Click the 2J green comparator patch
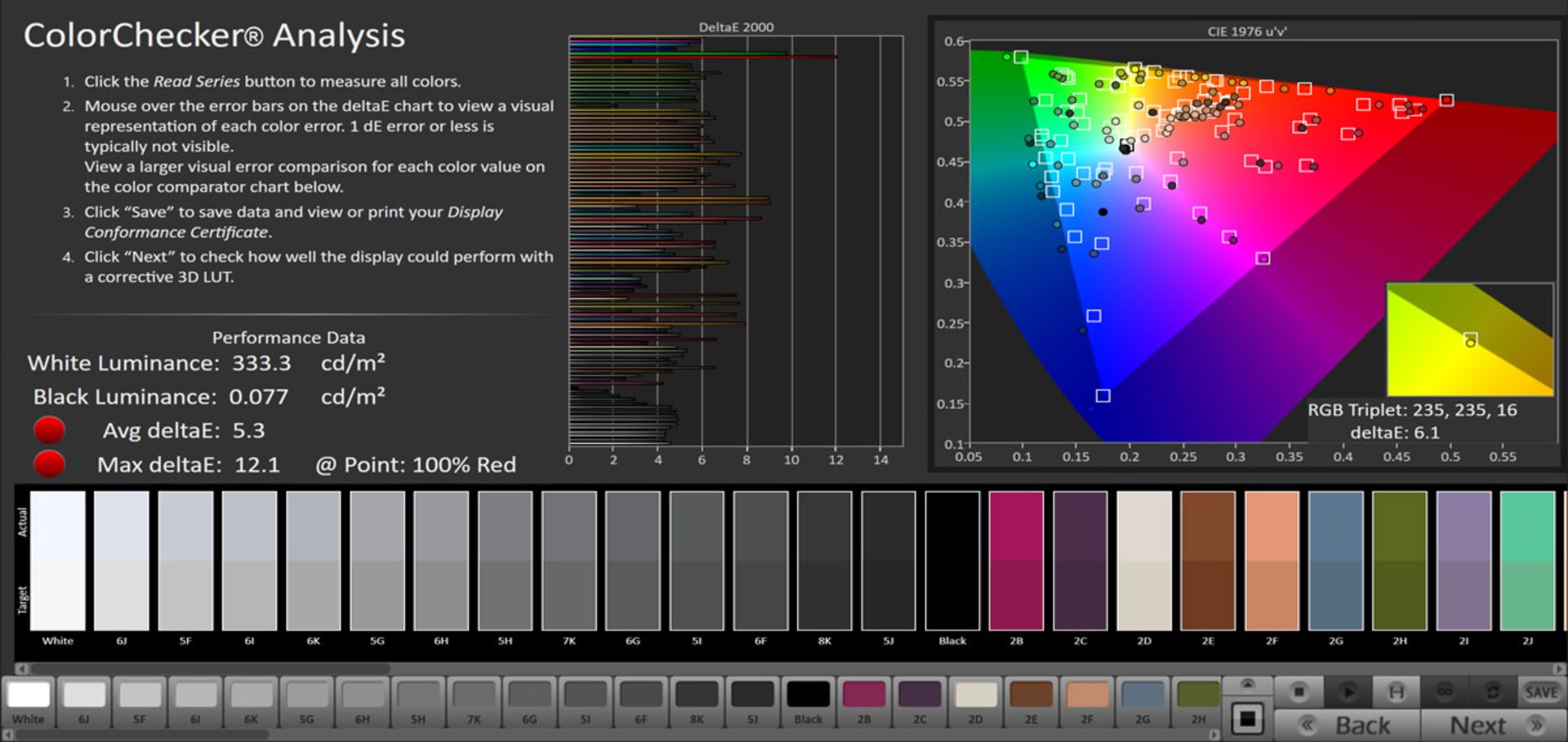1568x742 pixels. 1527,561
